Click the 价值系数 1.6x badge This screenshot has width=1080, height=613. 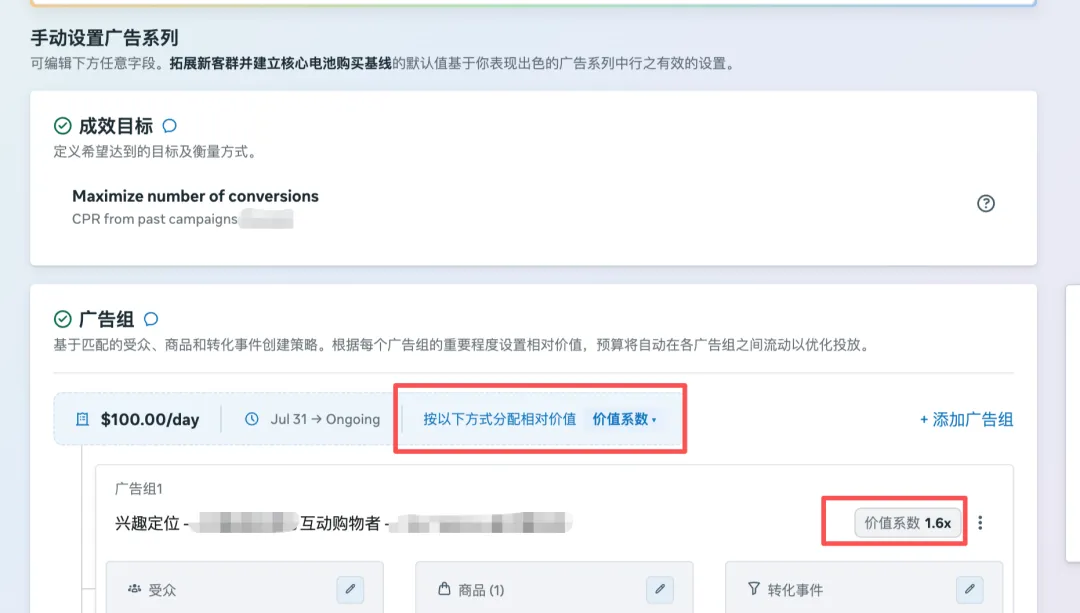tap(908, 523)
